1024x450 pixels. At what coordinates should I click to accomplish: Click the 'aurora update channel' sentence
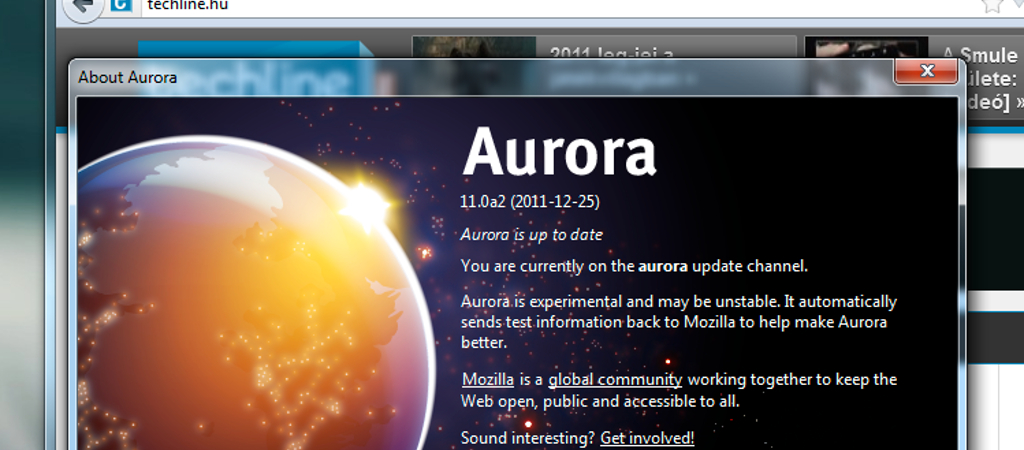(x=635, y=266)
